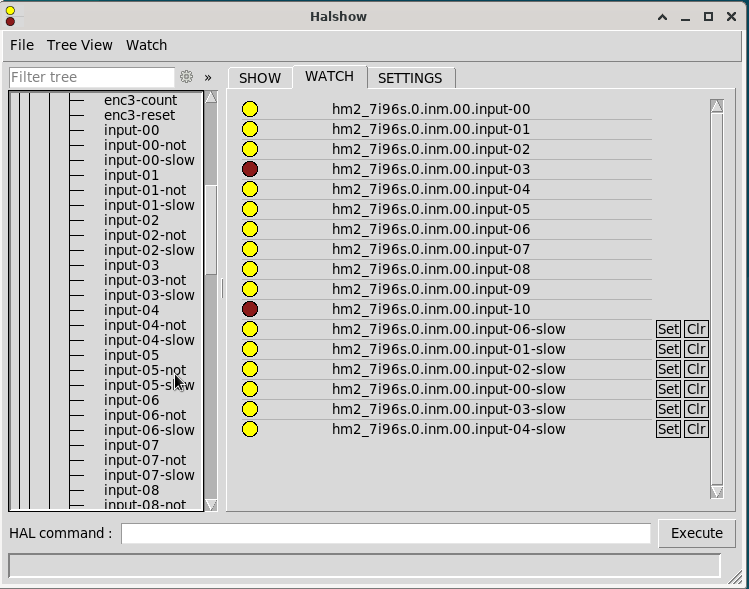Click the Filter tree input field
The width and height of the screenshot is (749, 589).
pos(92,77)
